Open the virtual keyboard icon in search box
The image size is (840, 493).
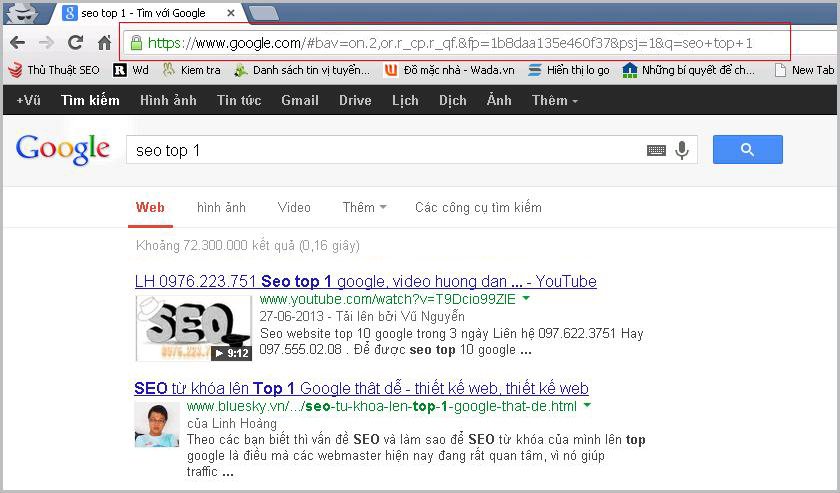click(656, 151)
